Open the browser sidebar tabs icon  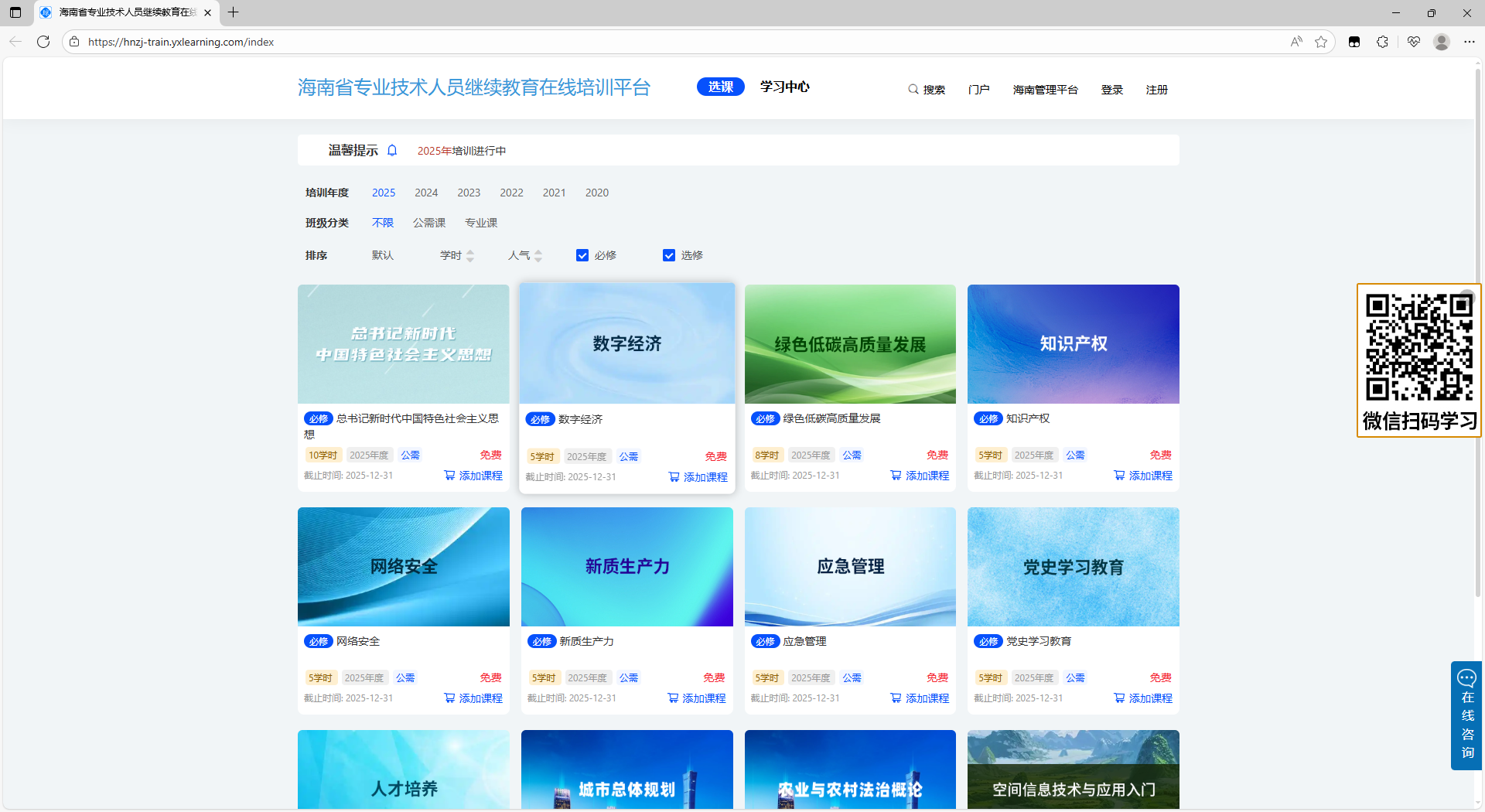coord(1354,42)
